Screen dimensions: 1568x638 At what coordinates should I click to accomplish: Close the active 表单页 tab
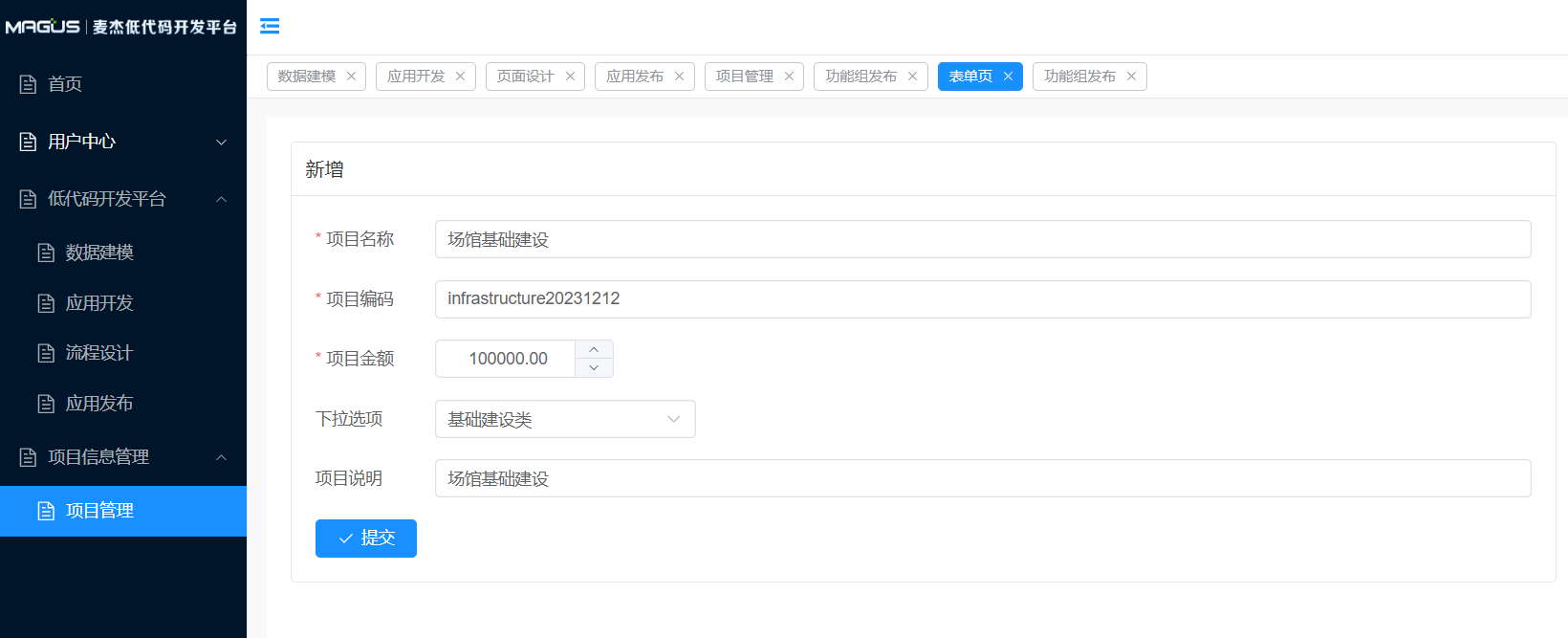click(1008, 77)
